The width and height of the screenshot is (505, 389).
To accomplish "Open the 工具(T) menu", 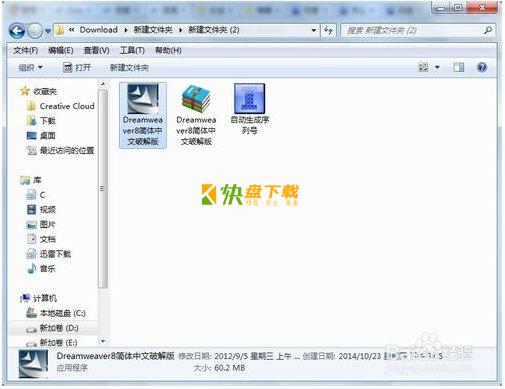I will (132, 50).
